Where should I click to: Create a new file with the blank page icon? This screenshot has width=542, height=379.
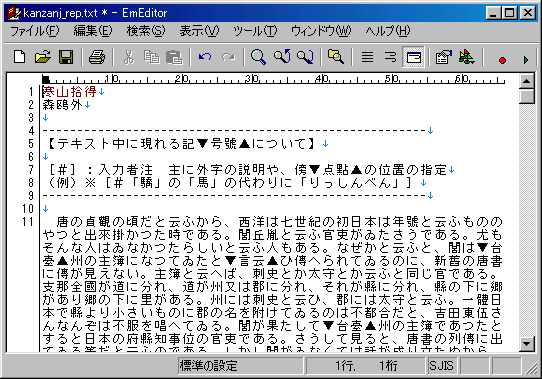point(19,57)
